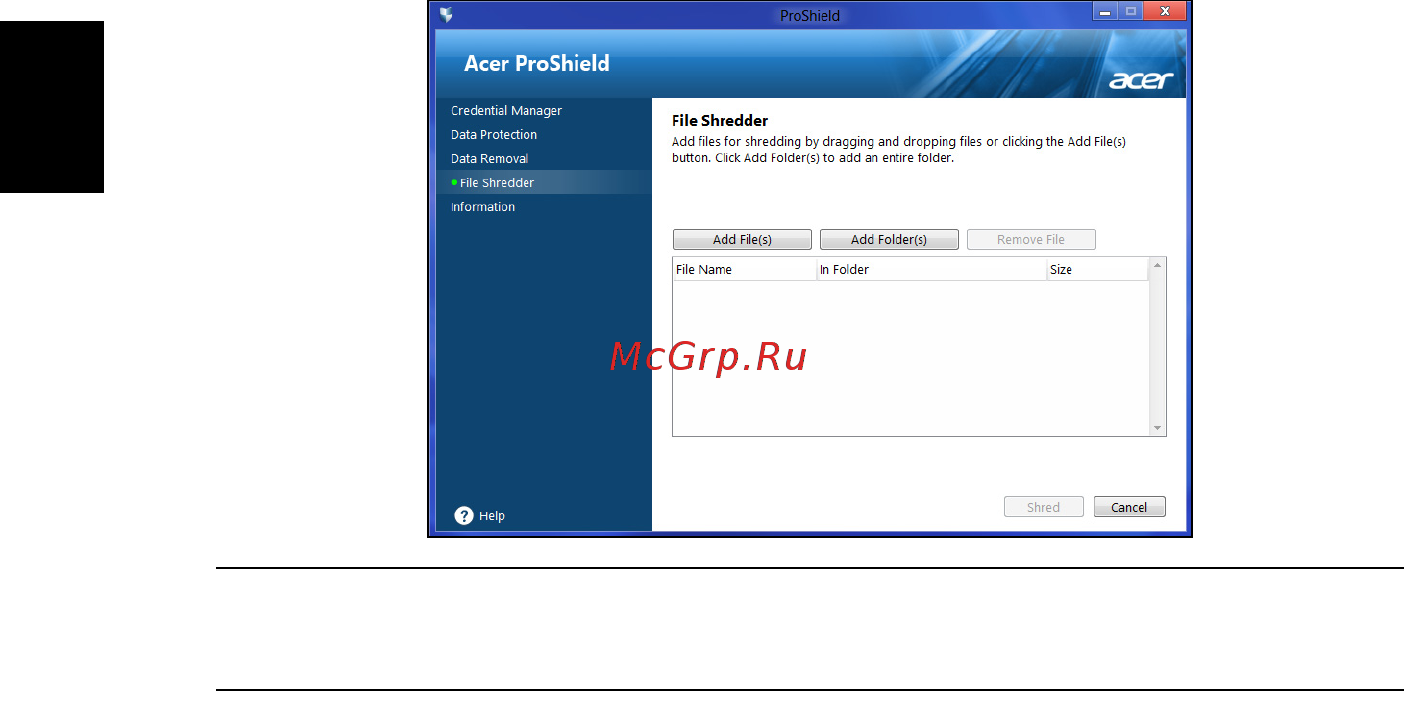Click the file list scrollbar down arrow
Image resolution: width=1404 pixels, height=710 pixels.
(1158, 428)
